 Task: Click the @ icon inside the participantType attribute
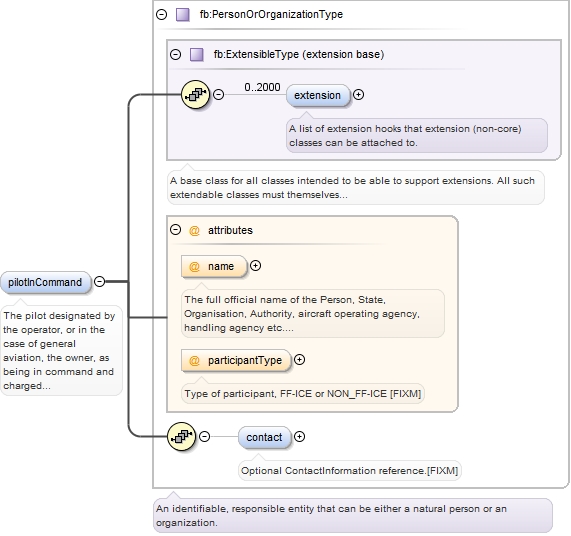(x=194, y=360)
